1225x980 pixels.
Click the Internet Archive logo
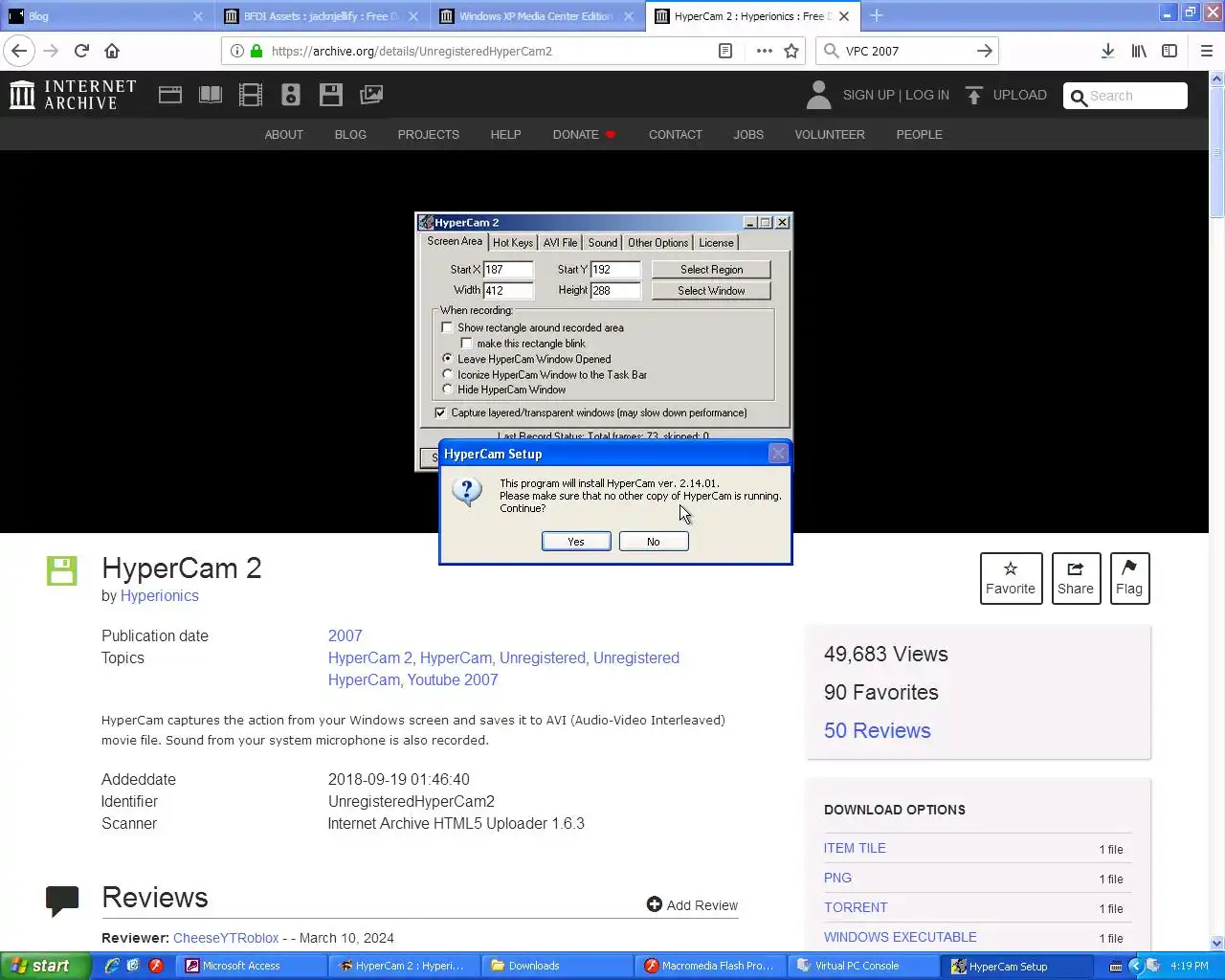(73, 95)
